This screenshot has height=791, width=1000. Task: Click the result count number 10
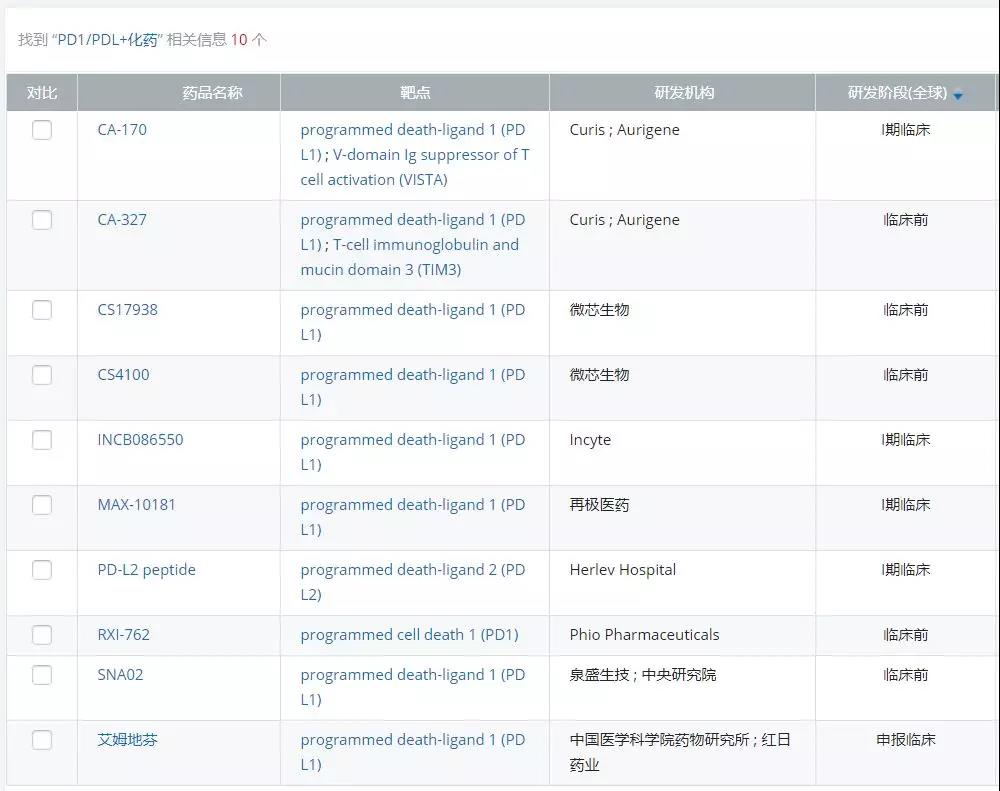click(x=239, y=40)
